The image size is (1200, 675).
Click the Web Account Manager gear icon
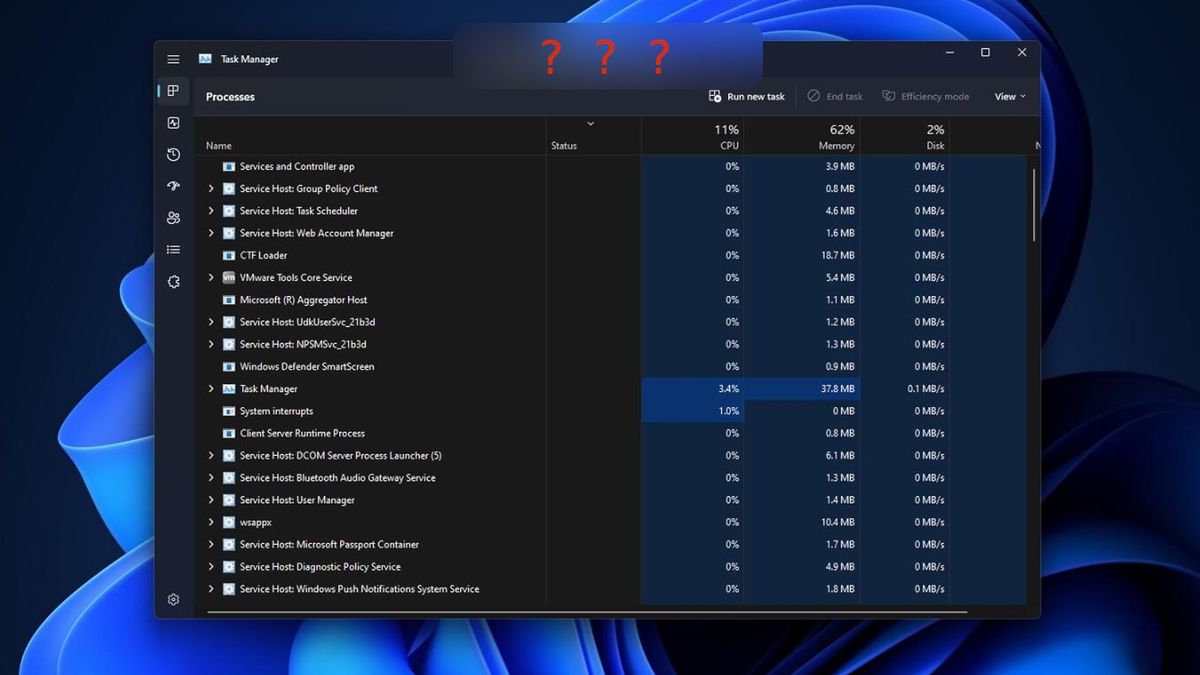tap(229, 233)
